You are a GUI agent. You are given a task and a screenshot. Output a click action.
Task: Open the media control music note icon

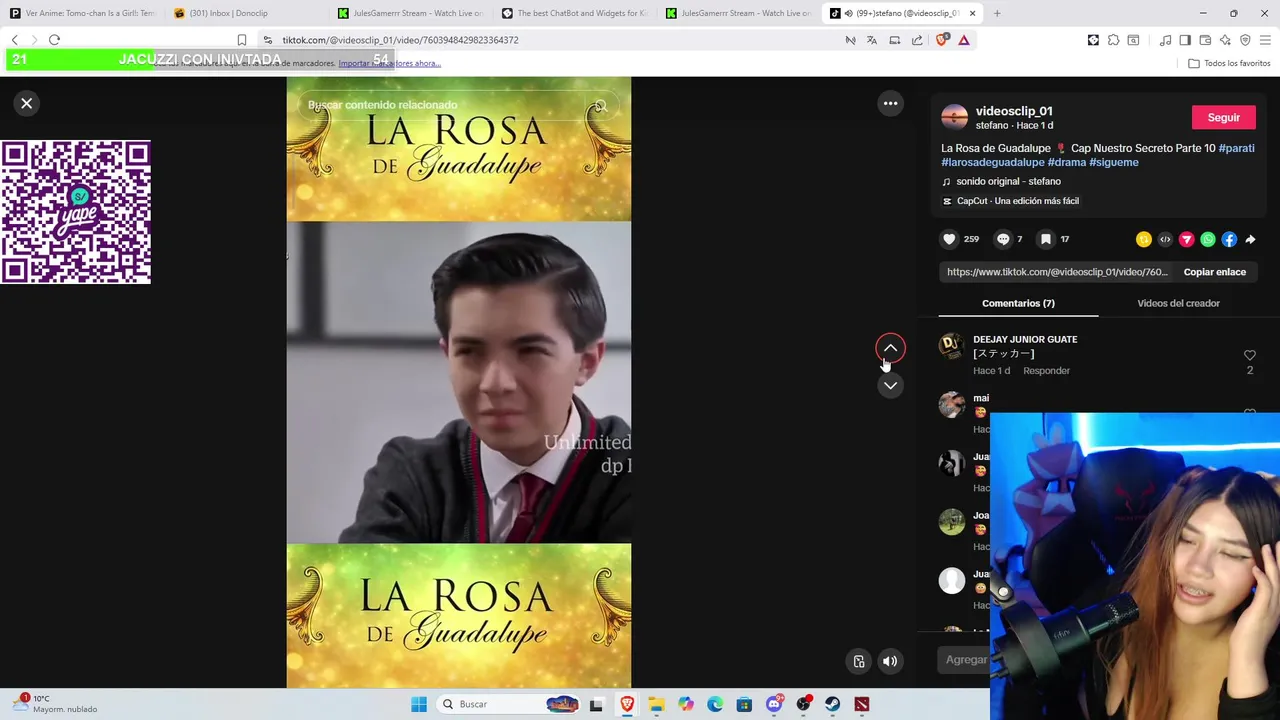1165,40
